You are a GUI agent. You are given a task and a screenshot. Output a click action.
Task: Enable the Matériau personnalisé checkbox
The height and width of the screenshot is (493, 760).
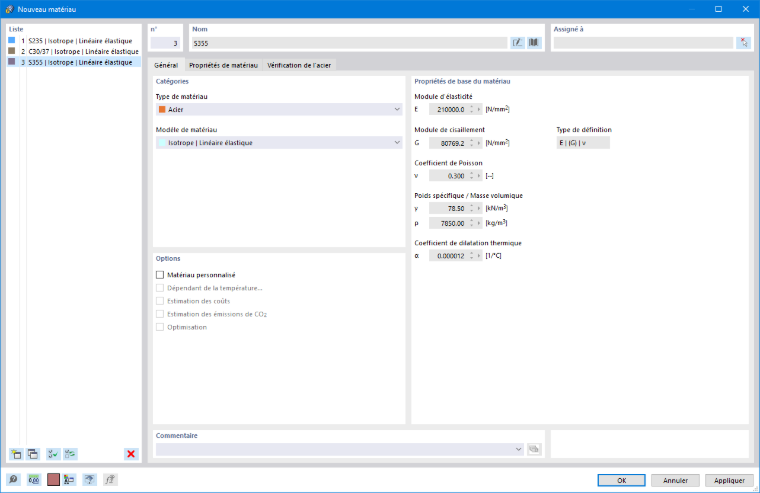160,275
